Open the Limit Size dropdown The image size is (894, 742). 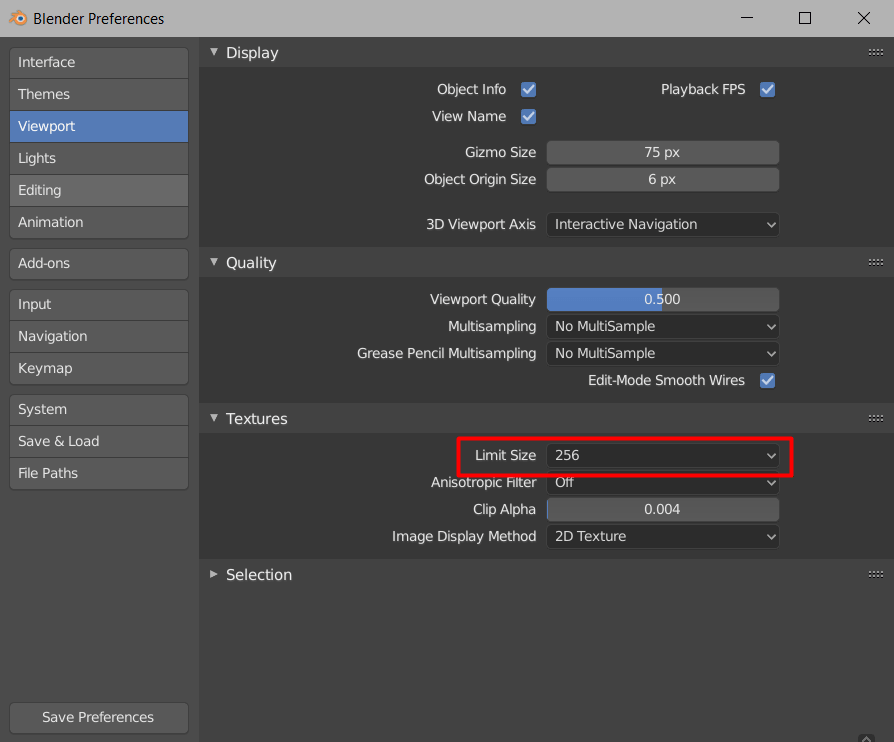pos(663,455)
